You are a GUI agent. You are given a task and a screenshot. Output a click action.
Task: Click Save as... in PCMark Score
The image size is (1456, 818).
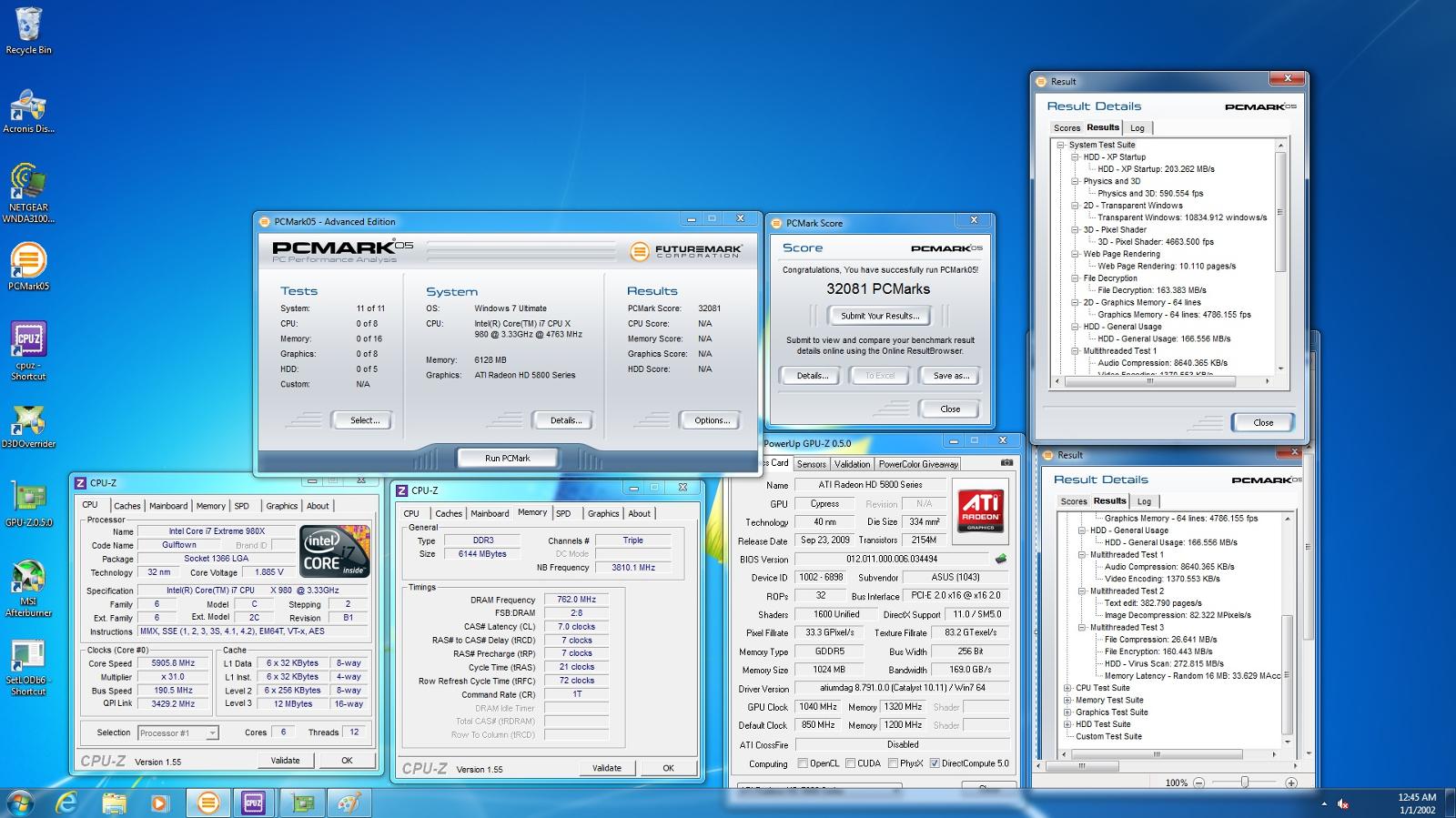coord(950,375)
